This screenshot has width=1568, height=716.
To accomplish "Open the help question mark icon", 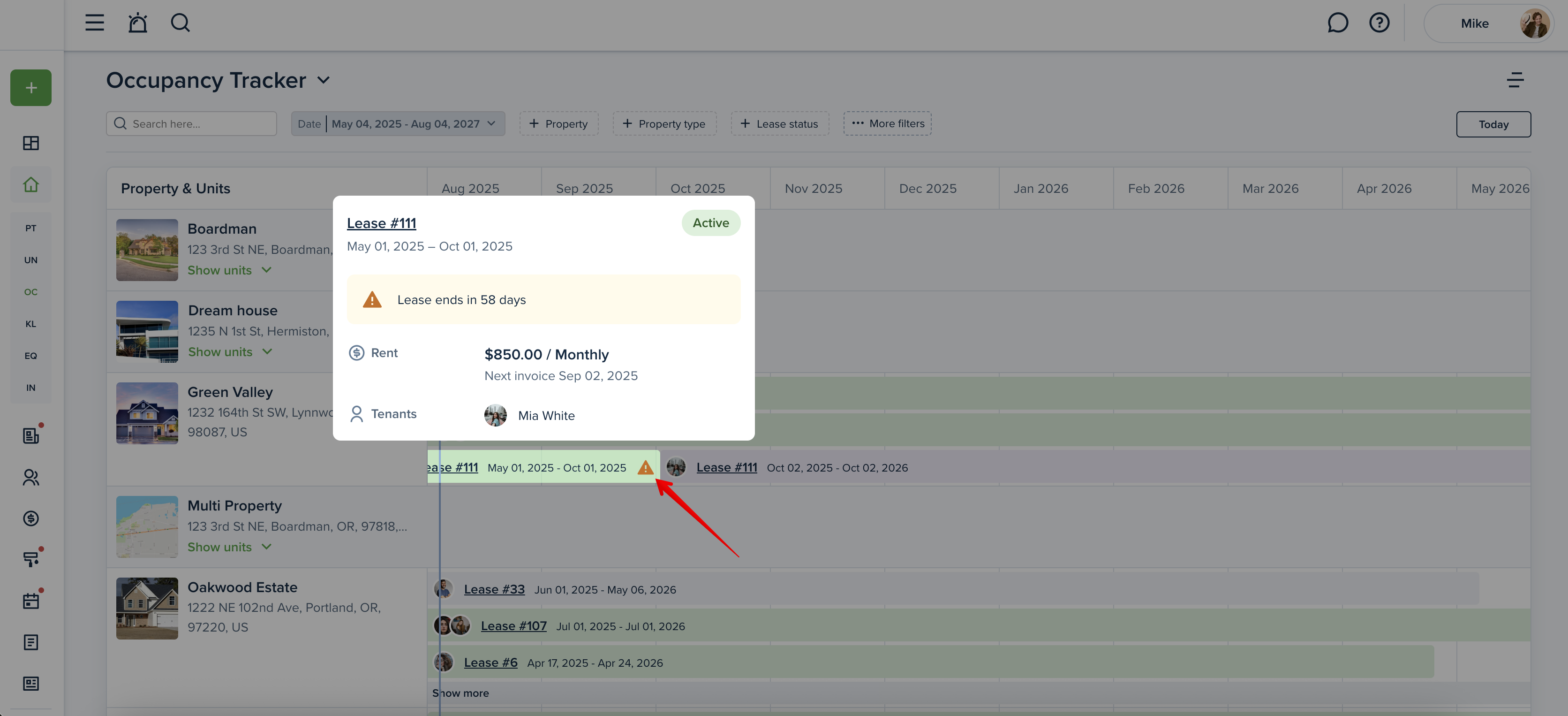I will coord(1380,23).
